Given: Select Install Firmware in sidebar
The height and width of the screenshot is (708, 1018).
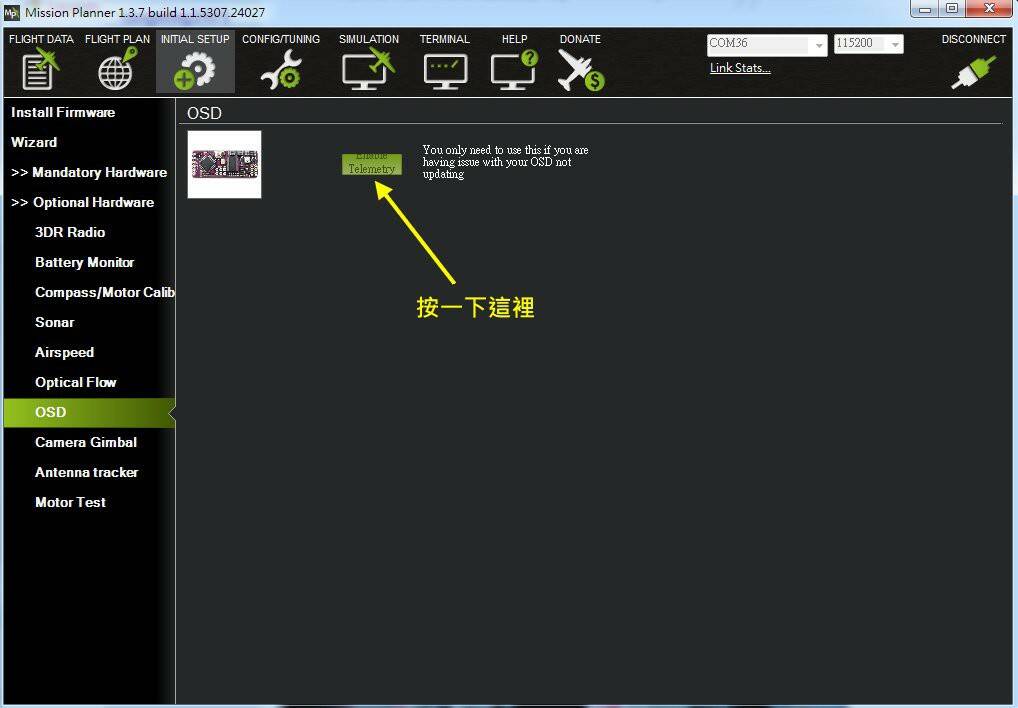Looking at the screenshot, I should pyautogui.click(x=63, y=112).
